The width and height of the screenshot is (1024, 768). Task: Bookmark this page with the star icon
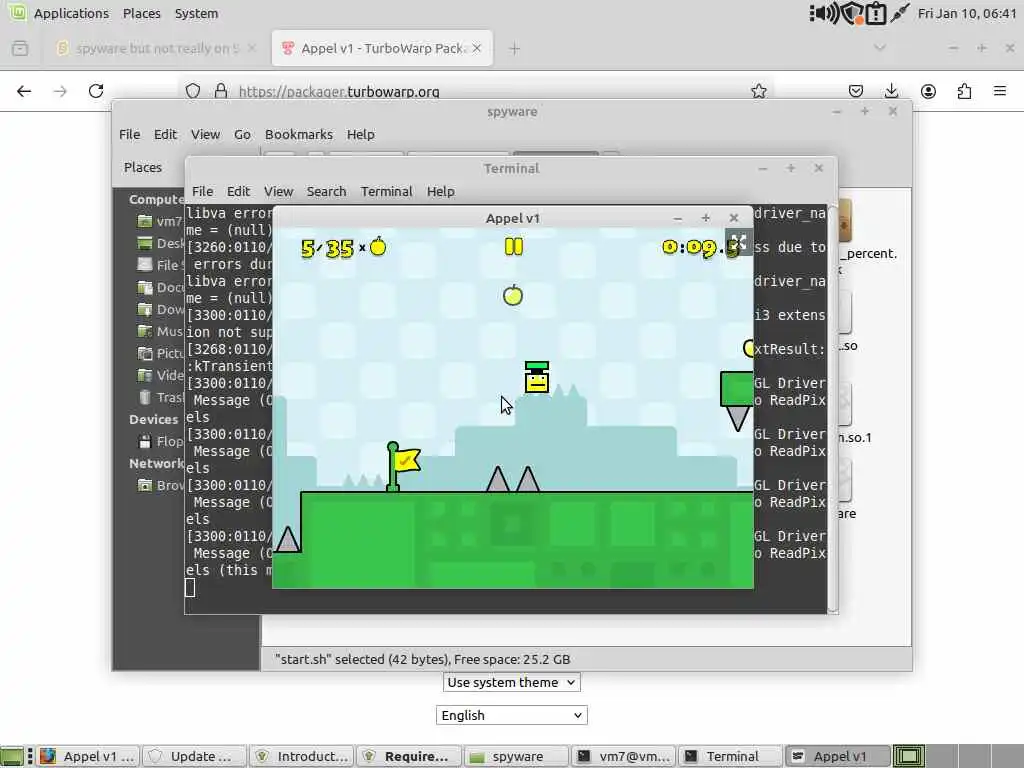click(x=758, y=91)
